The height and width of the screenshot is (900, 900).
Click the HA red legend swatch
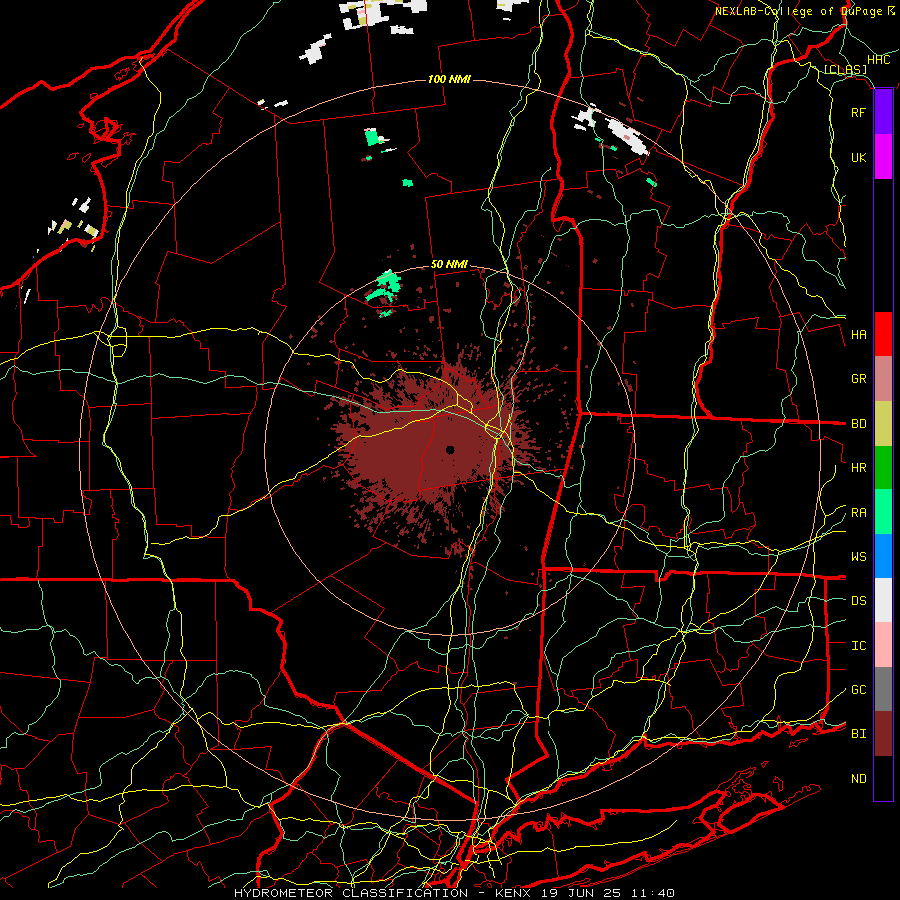883,334
